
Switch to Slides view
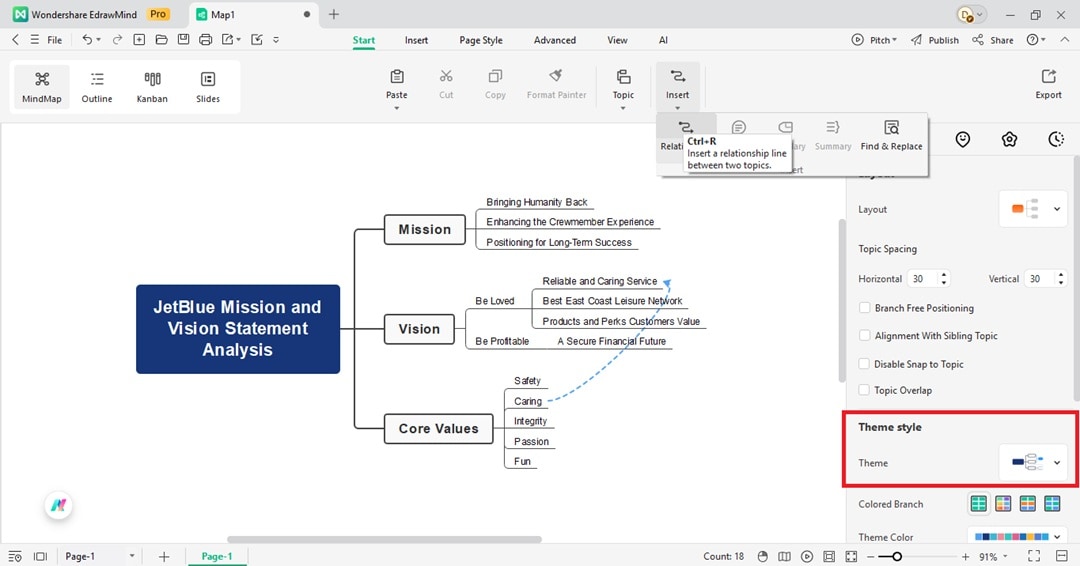[207, 87]
